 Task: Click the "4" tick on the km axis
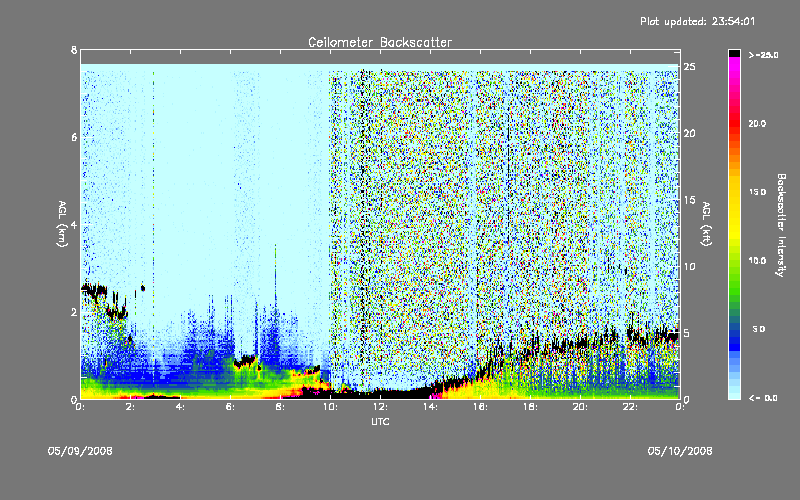coord(74,225)
